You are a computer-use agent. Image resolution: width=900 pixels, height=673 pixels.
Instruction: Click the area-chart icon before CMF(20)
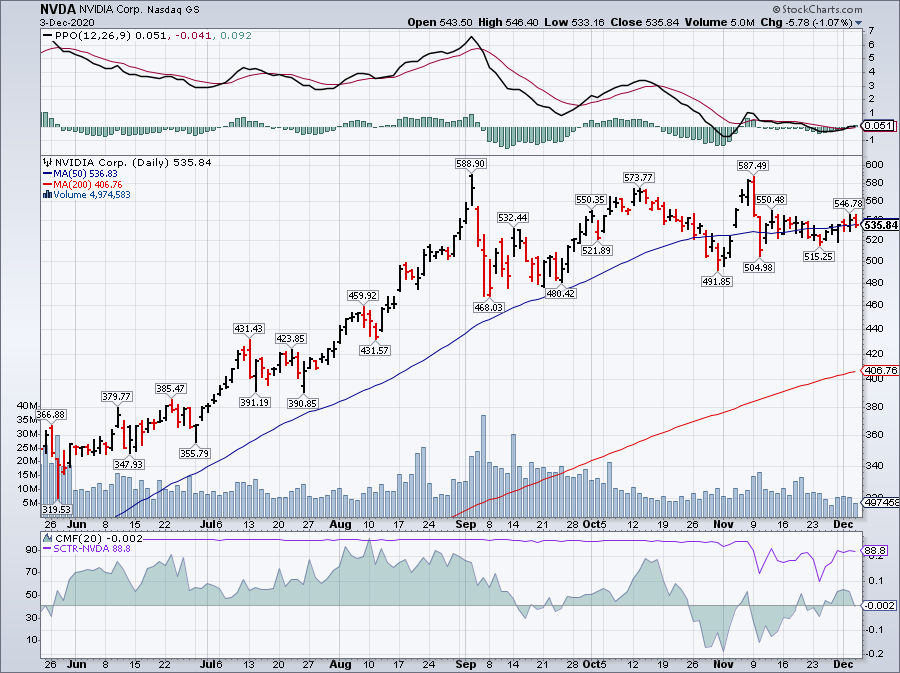coord(48,538)
